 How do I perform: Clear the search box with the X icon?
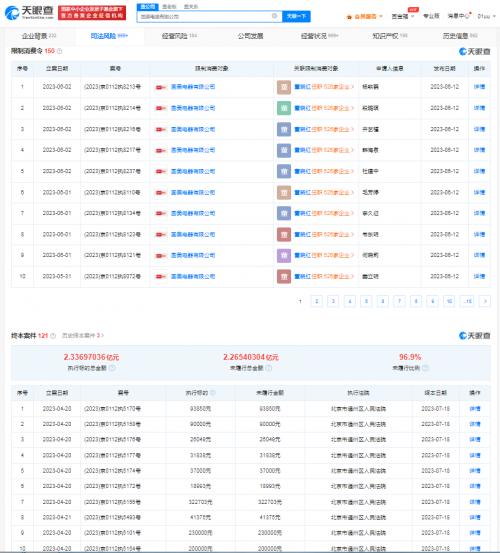pos(274,16)
